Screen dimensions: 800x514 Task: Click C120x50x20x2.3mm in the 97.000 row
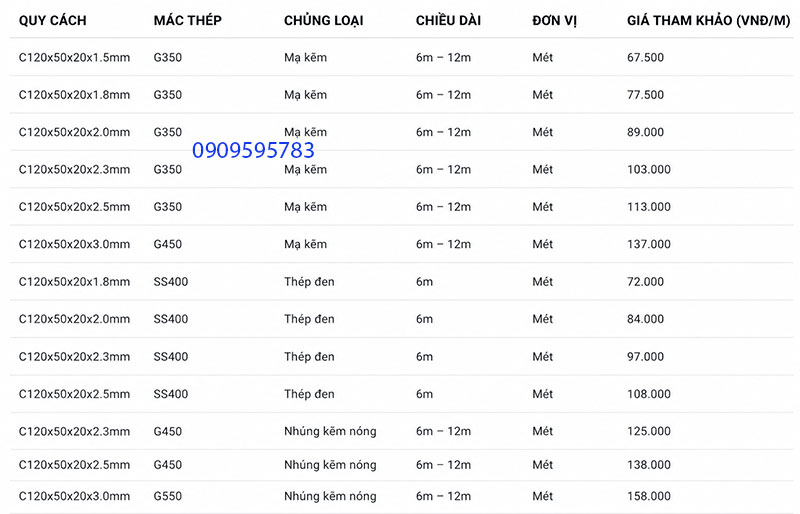click(x=74, y=356)
